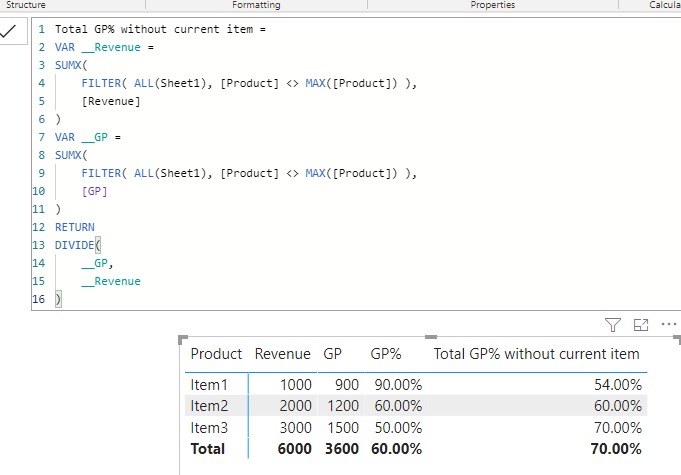Click the table visual's top-left corner handle
The width and height of the screenshot is (681, 475).
[x=183, y=340]
